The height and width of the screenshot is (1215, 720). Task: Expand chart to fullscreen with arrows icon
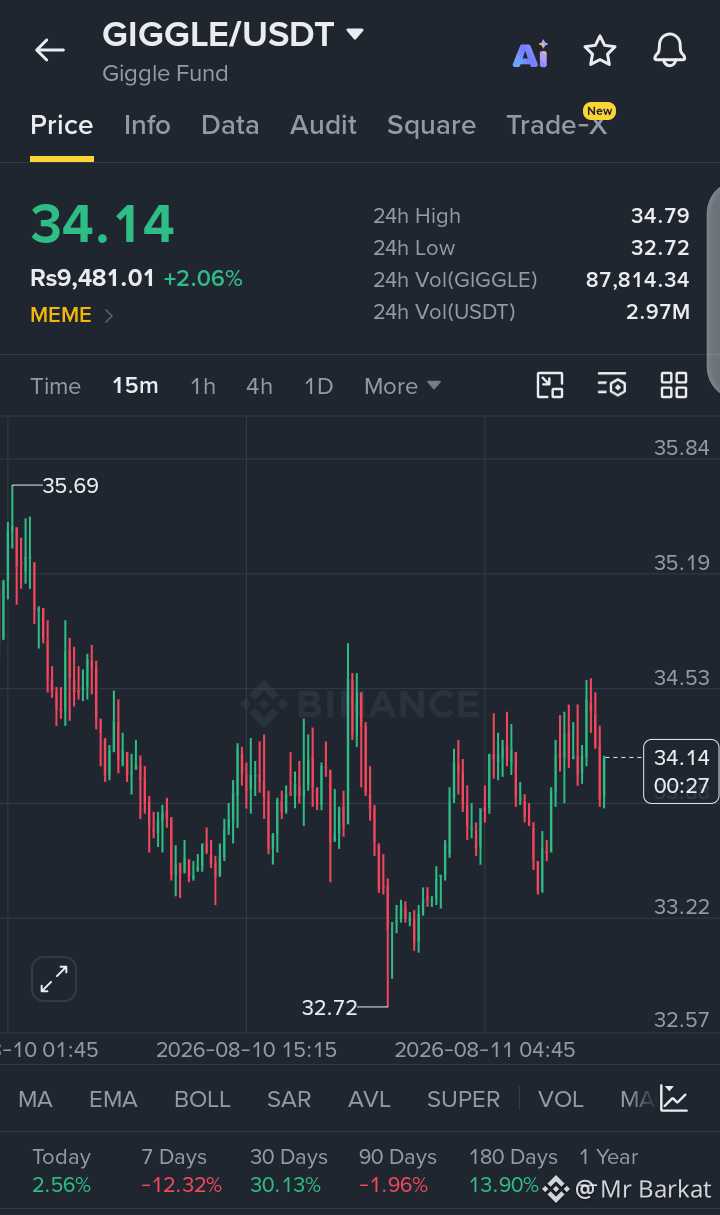coord(54,979)
